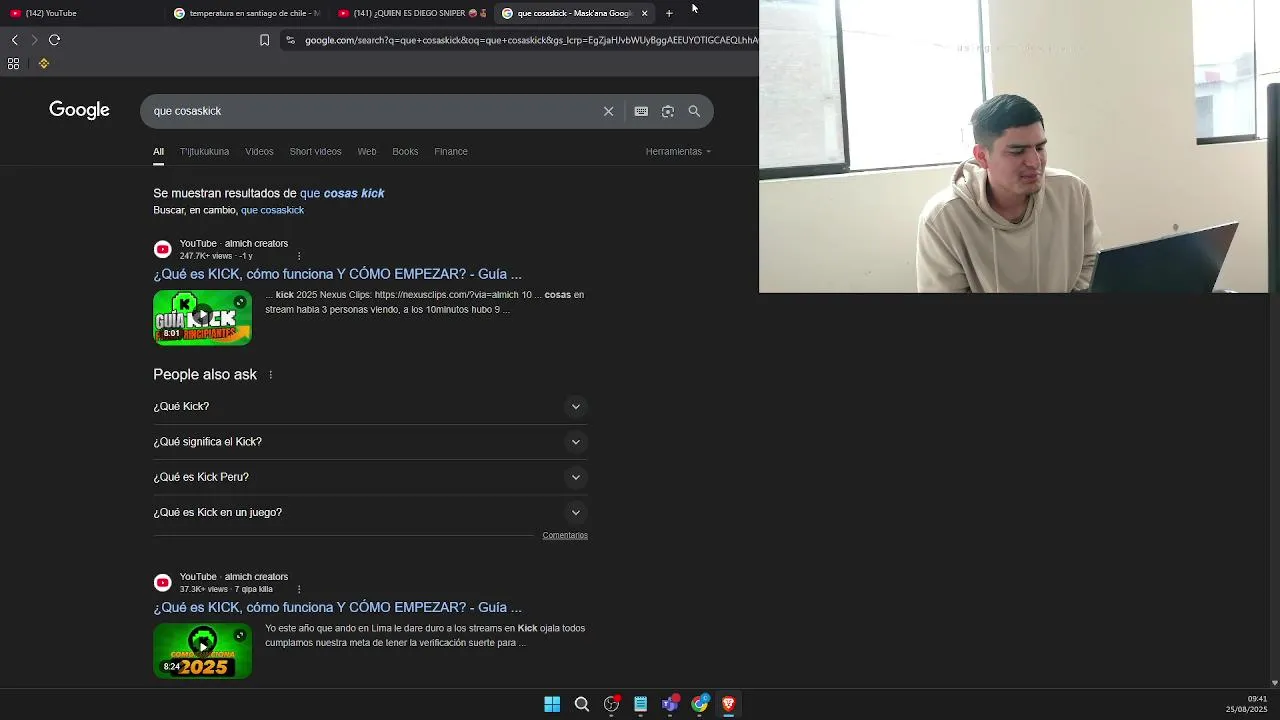Open first '¿Qué es KICK, cómo funciona' result title

click(x=337, y=274)
